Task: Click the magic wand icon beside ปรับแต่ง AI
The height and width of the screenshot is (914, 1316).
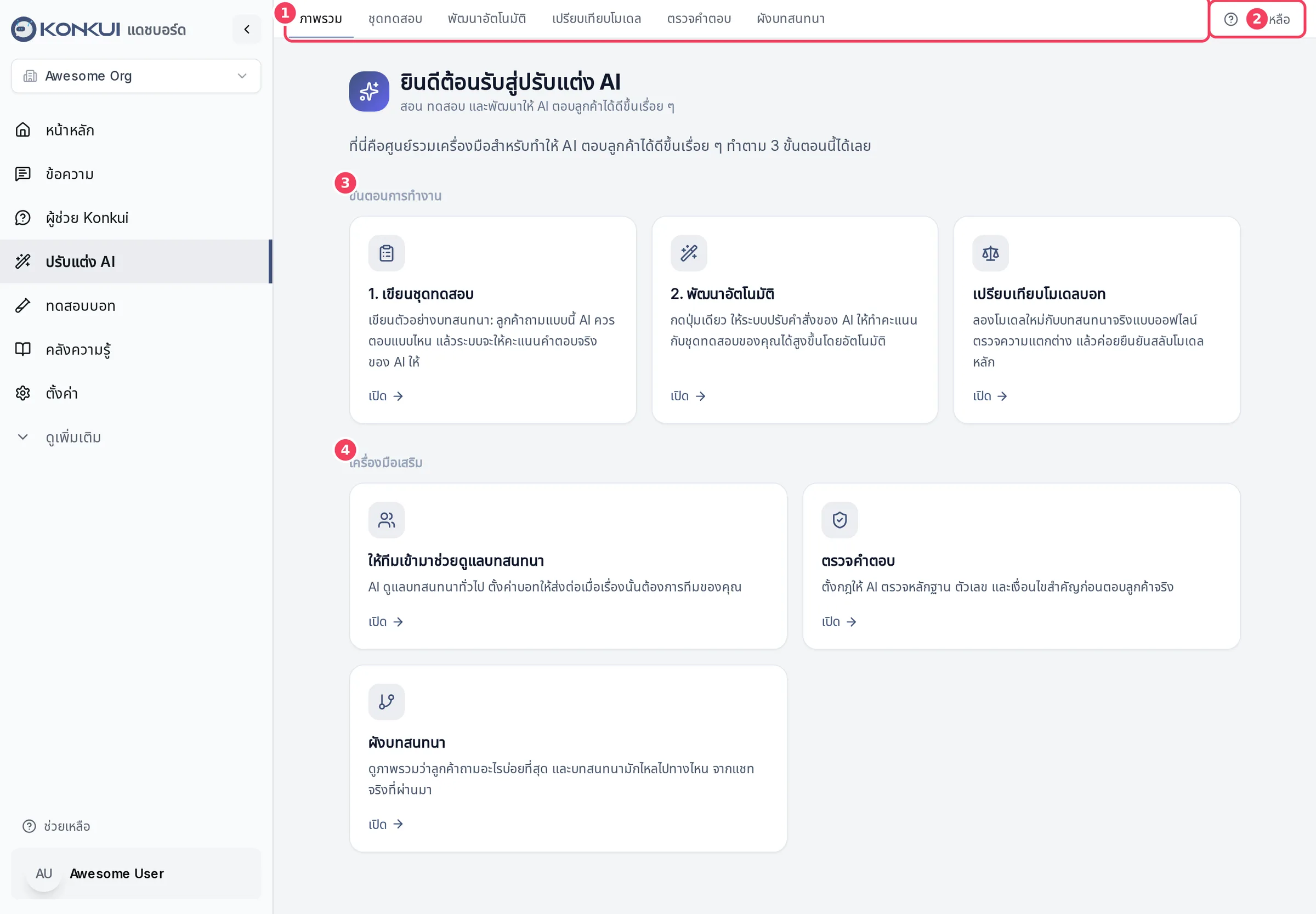Action: [x=23, y=262]
